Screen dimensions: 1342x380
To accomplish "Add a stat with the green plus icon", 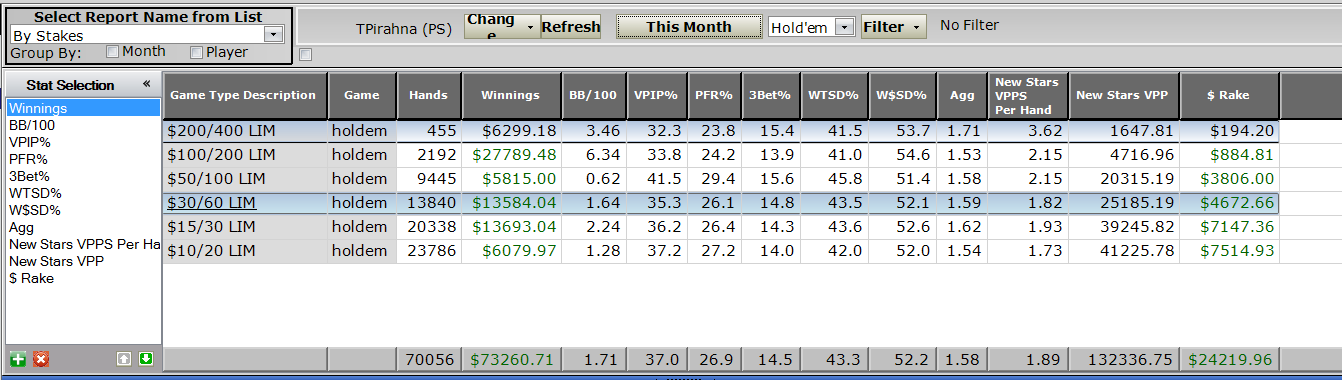I will point(17,359).
